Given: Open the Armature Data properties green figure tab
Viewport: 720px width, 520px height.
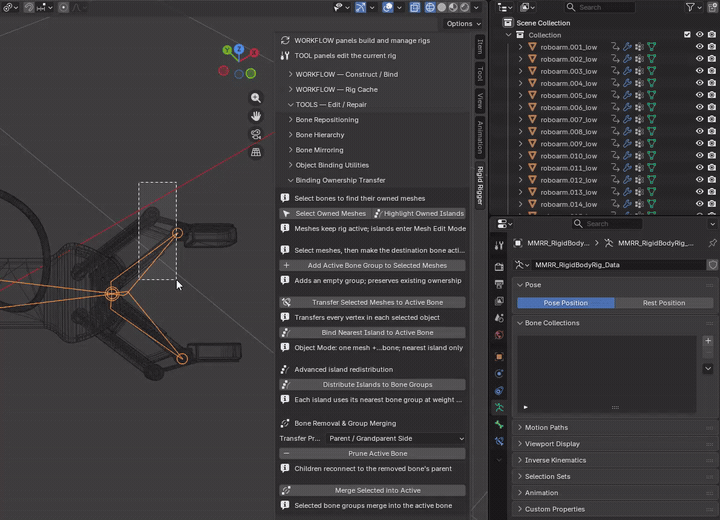Looking at the screenshot, I should click(499, 407).
